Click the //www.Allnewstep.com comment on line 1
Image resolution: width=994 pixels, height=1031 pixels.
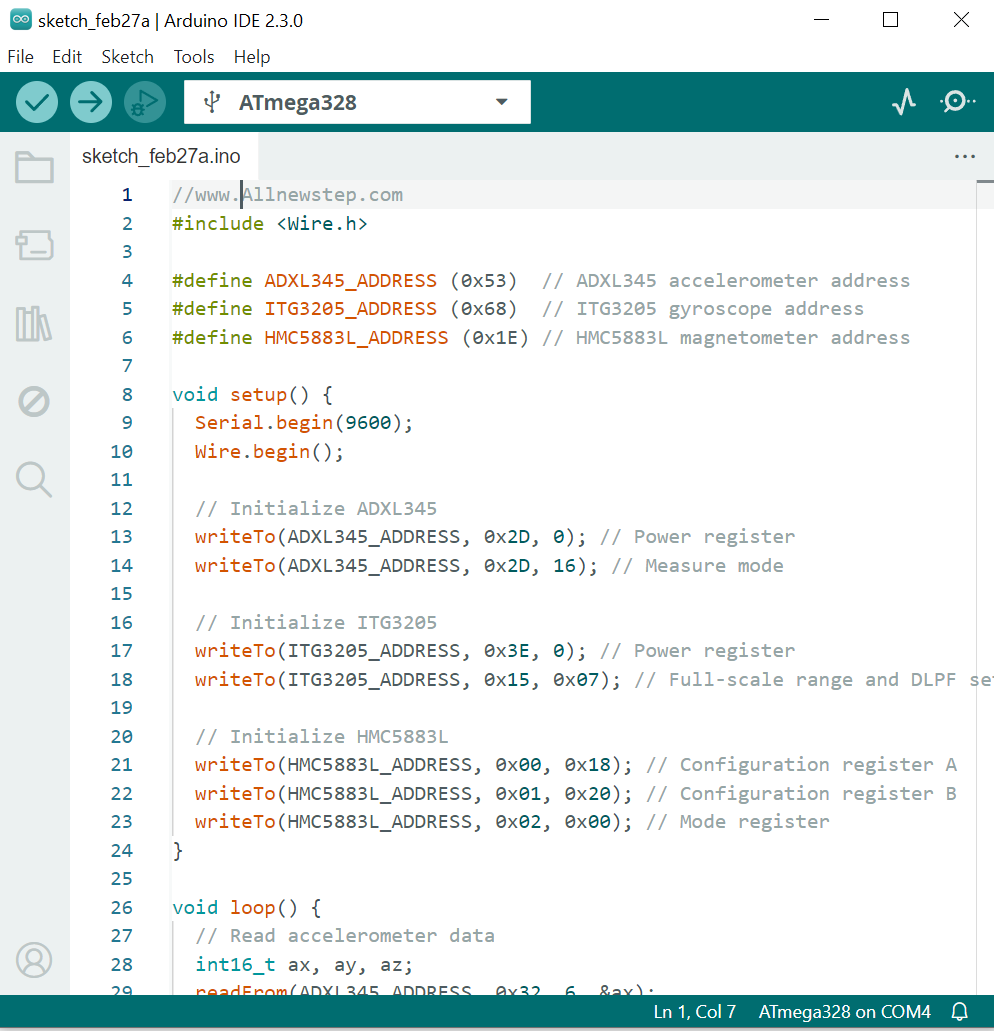pyautogui.click(x=287, y=195)
